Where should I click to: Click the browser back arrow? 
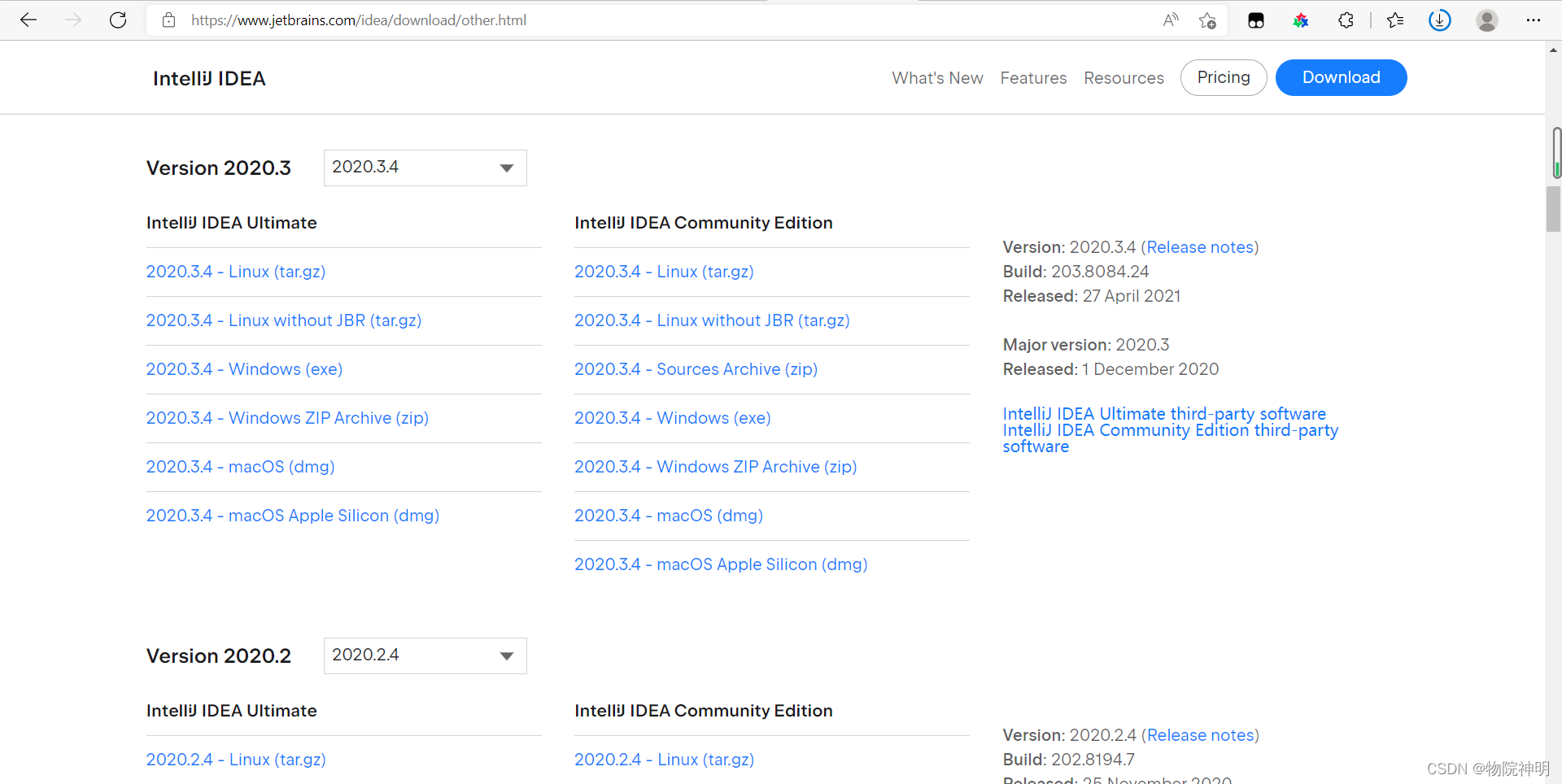point(28,20)
